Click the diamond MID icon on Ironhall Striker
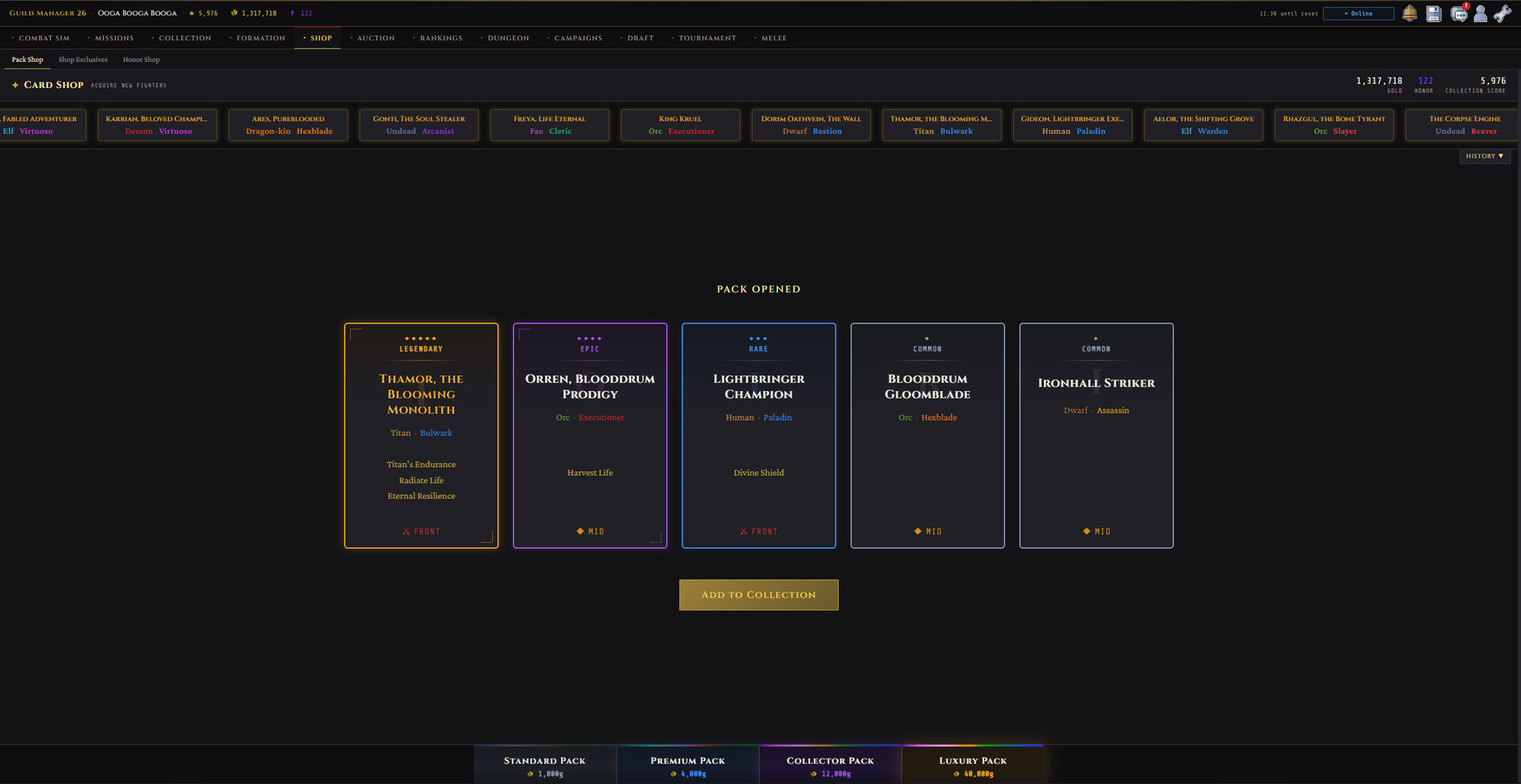 (1086, 531)
